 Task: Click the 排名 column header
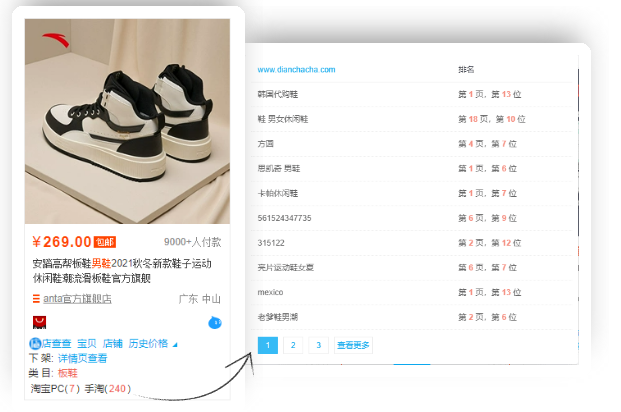(466, 70)
